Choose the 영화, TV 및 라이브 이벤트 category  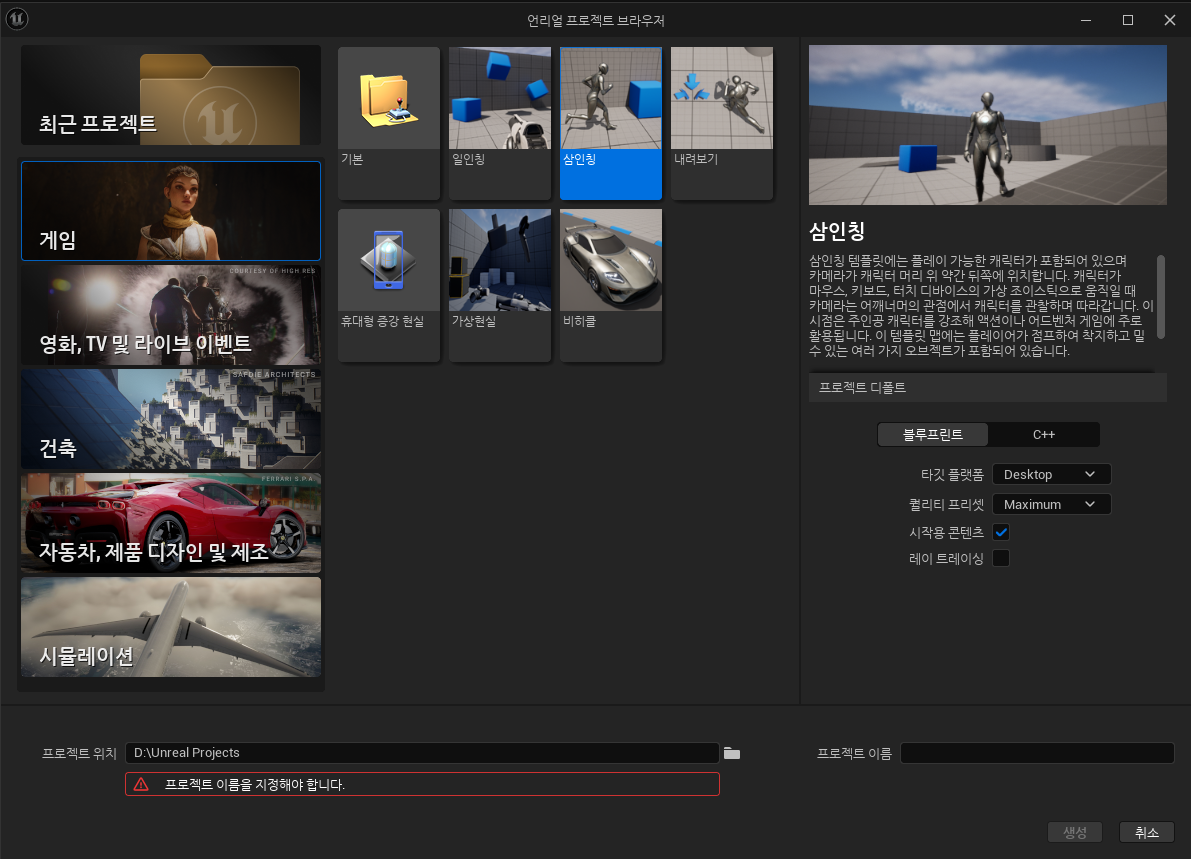[171, 314]
